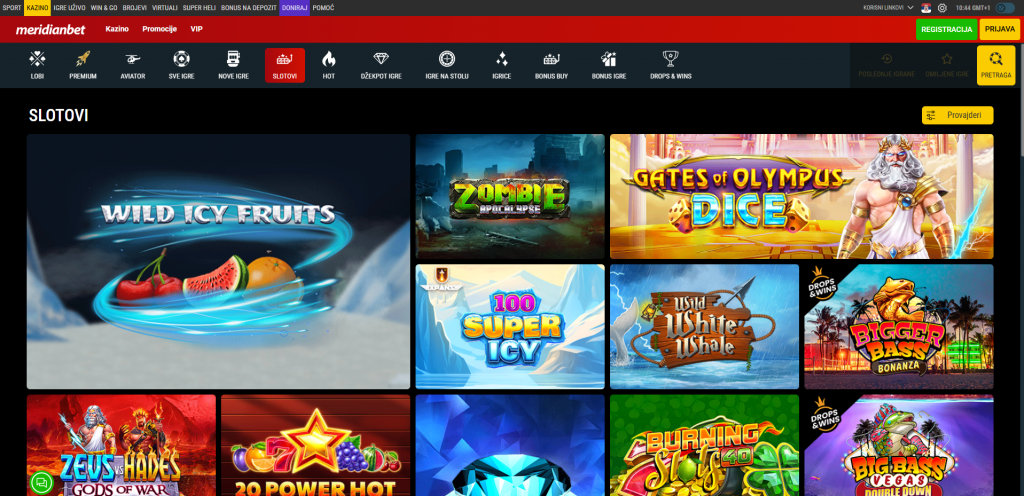Launch the Zombie Apocalypse game
Viewport: 1024px width, 496px height.
coord(510,196)
